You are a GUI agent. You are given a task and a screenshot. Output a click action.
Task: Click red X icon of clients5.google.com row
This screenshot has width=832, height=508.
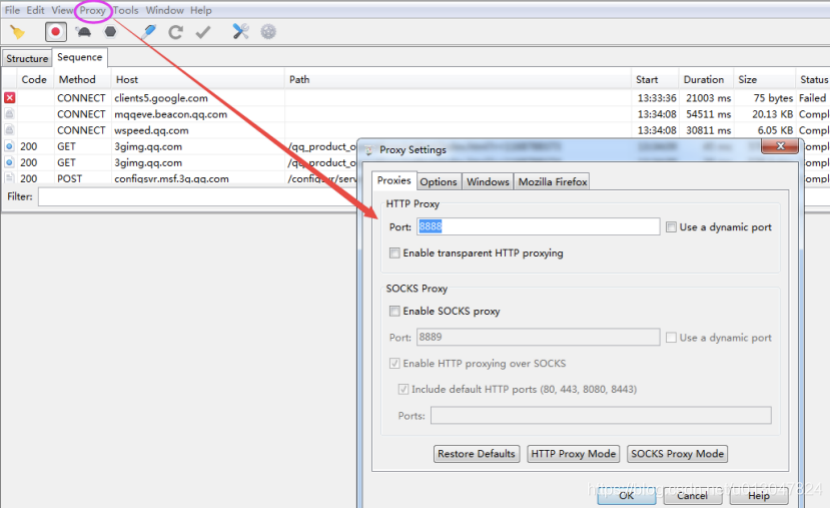pyautogui.click(x=10, y=98)
